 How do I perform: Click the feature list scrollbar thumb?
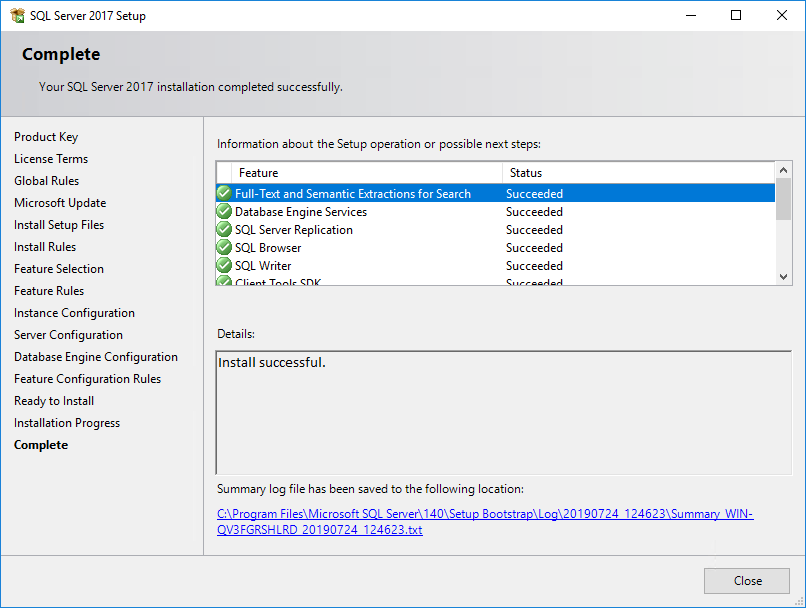pyautogui.click(x=783, y=199)
